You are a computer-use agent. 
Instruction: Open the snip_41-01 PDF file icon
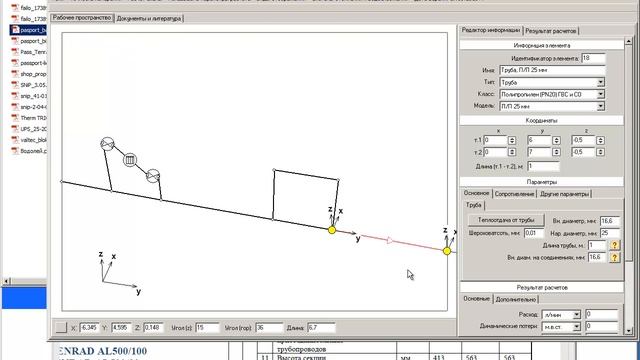[15, 96]
